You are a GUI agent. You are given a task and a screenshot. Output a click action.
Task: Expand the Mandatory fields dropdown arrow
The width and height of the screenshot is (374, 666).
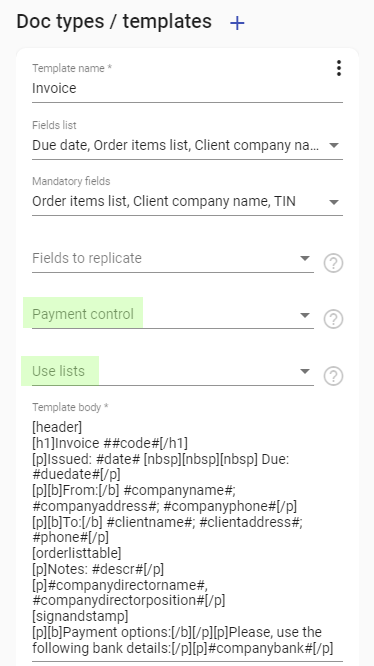[334, 202]
